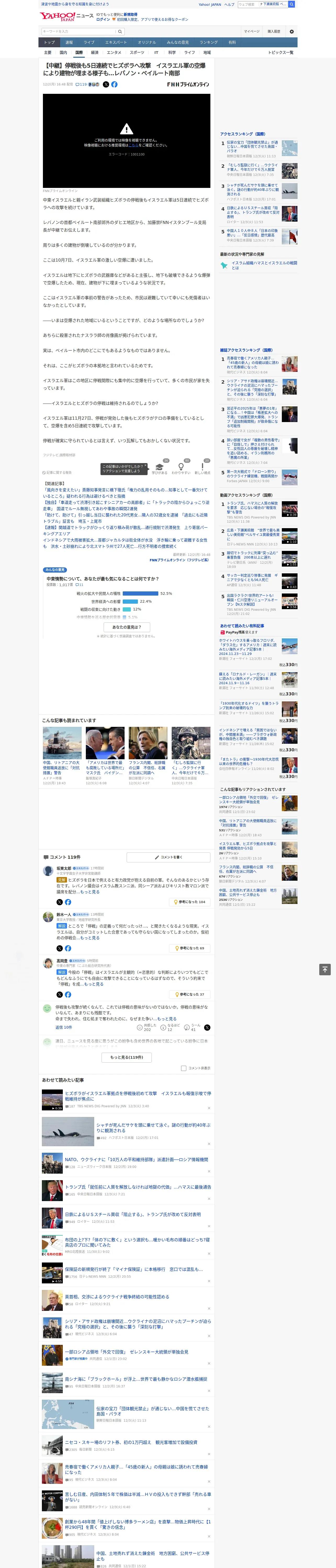336x1568 pixels.
Task: Click the 新しい視点 exclamation reaction
Action: click(203, 468)
